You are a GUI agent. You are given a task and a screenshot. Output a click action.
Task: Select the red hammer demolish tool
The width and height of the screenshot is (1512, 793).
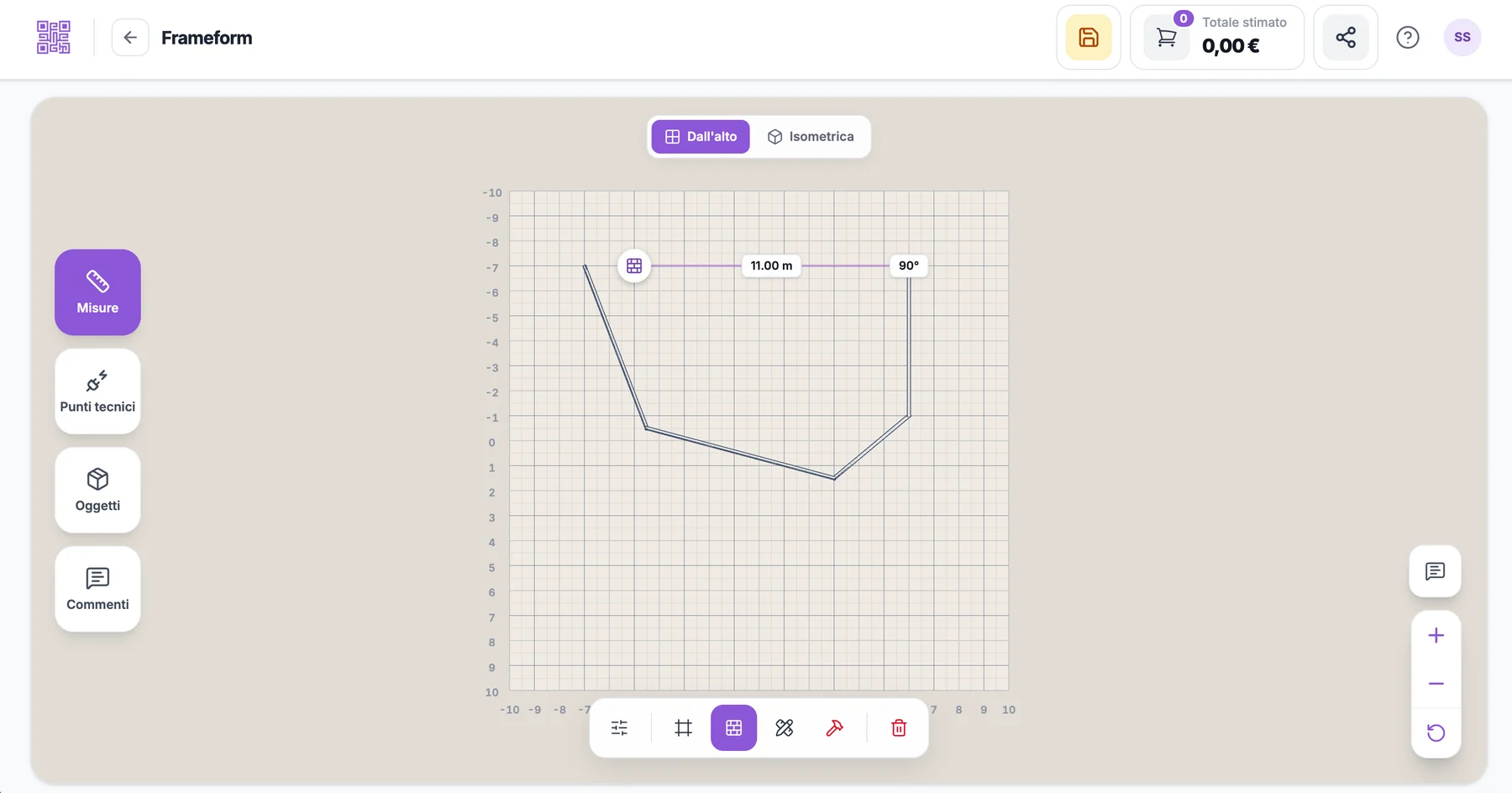click(x=835, y=727)
